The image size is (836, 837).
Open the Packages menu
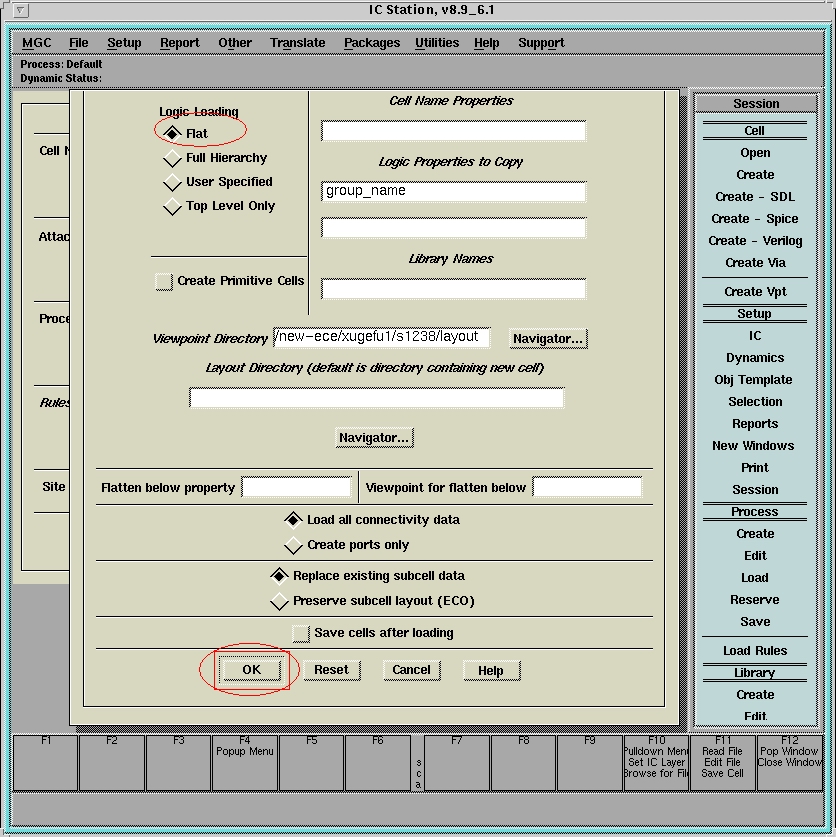click(371, 43)
